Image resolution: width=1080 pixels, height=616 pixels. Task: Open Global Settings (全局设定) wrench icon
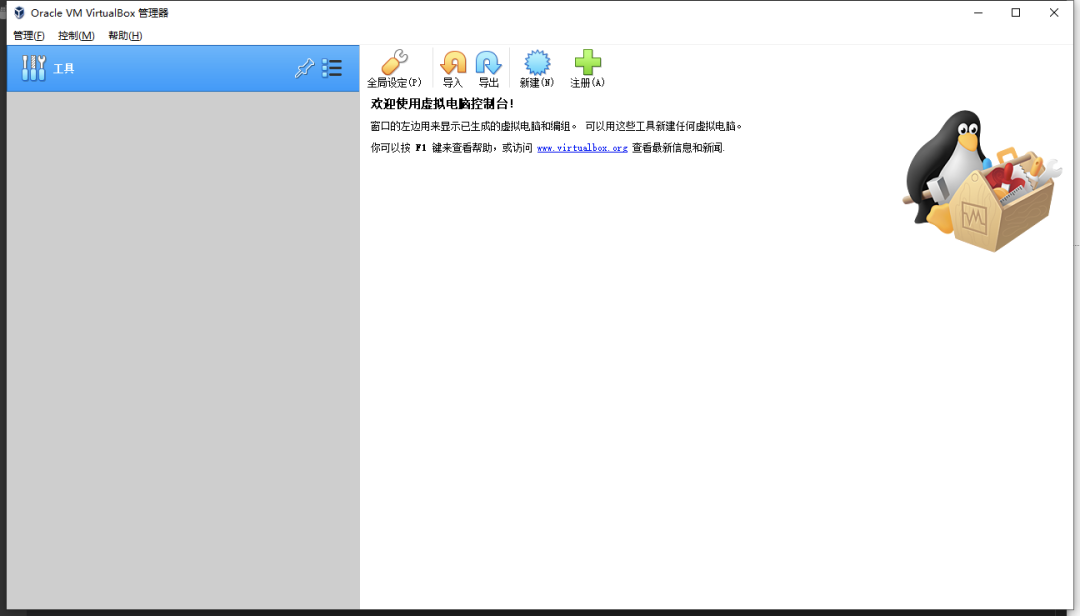(395, 62)
